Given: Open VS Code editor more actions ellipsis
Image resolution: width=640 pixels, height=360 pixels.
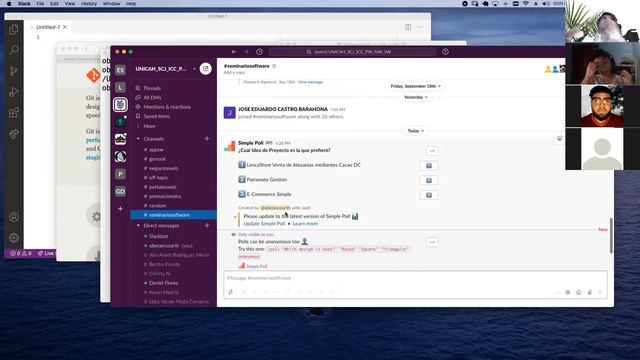Looking at the screenshot, I should coord(420,27).
